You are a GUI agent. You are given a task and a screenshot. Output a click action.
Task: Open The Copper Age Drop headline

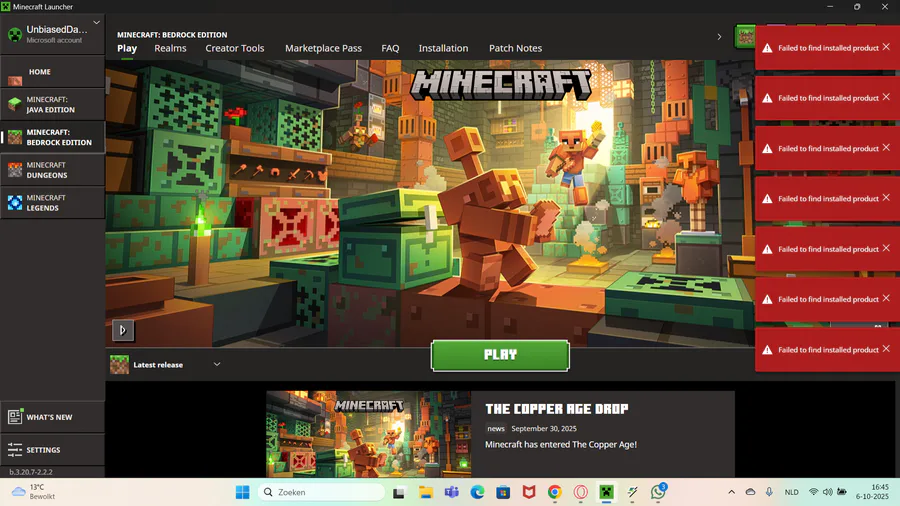(557, 408)
